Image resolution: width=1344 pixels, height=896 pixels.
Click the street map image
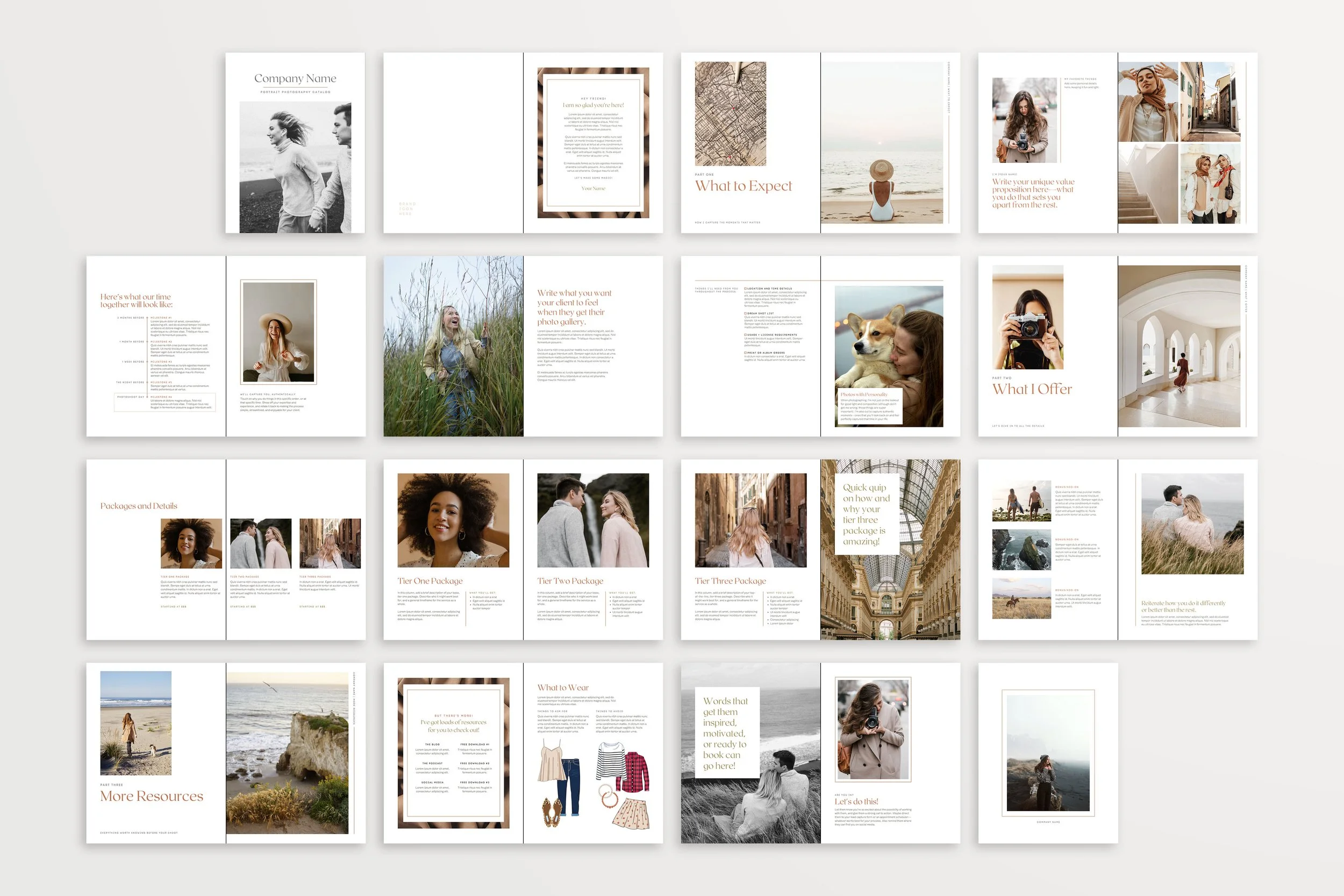pos(730,114)
